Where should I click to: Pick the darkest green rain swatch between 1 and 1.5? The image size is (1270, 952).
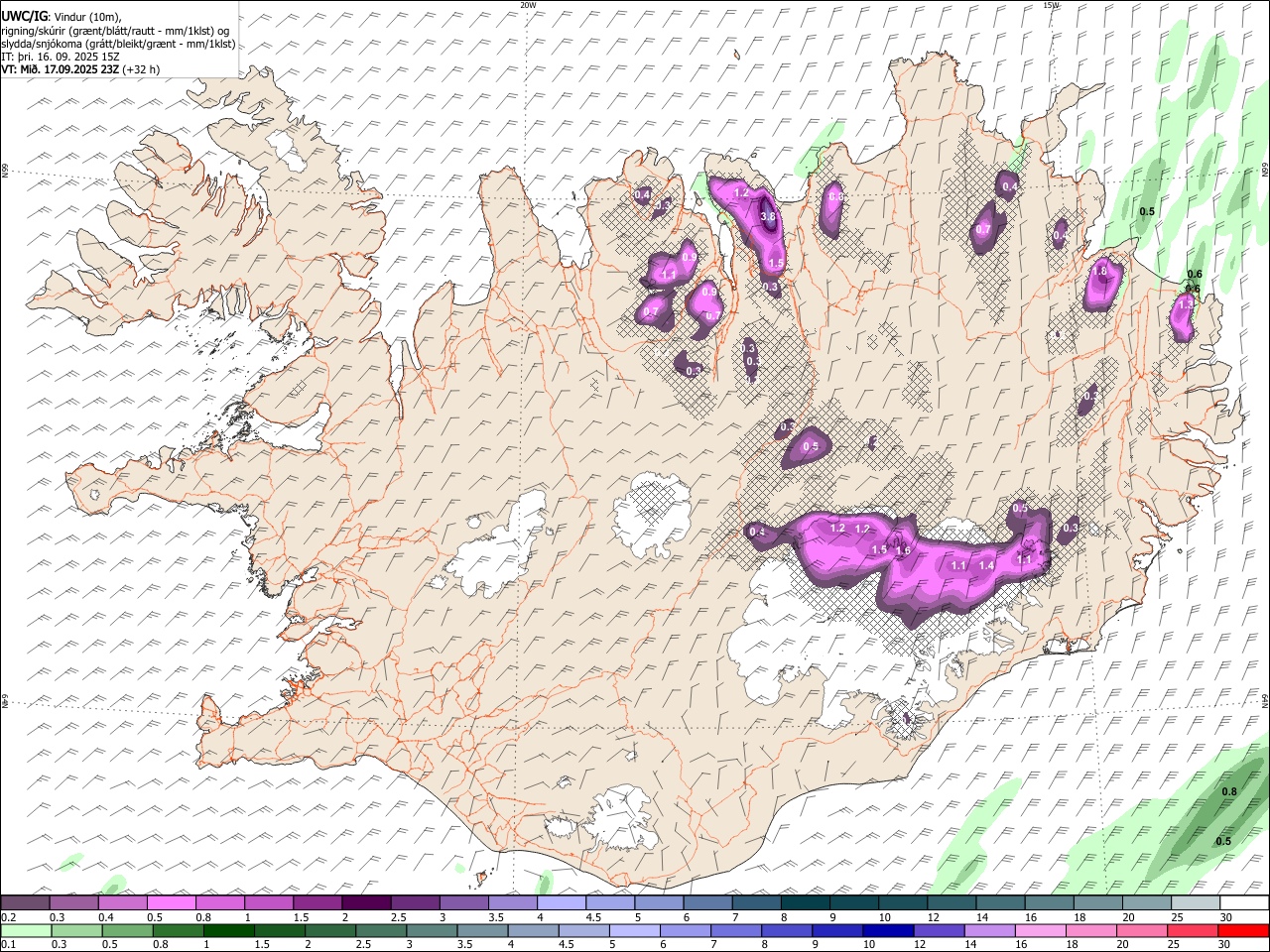tap(228, 930)
